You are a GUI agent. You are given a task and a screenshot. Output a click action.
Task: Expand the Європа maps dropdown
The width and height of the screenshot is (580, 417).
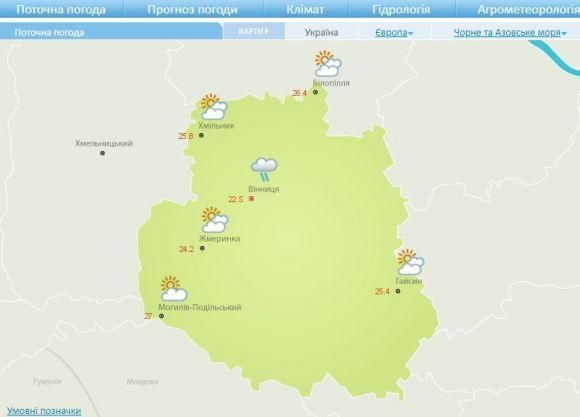[394, 33]
